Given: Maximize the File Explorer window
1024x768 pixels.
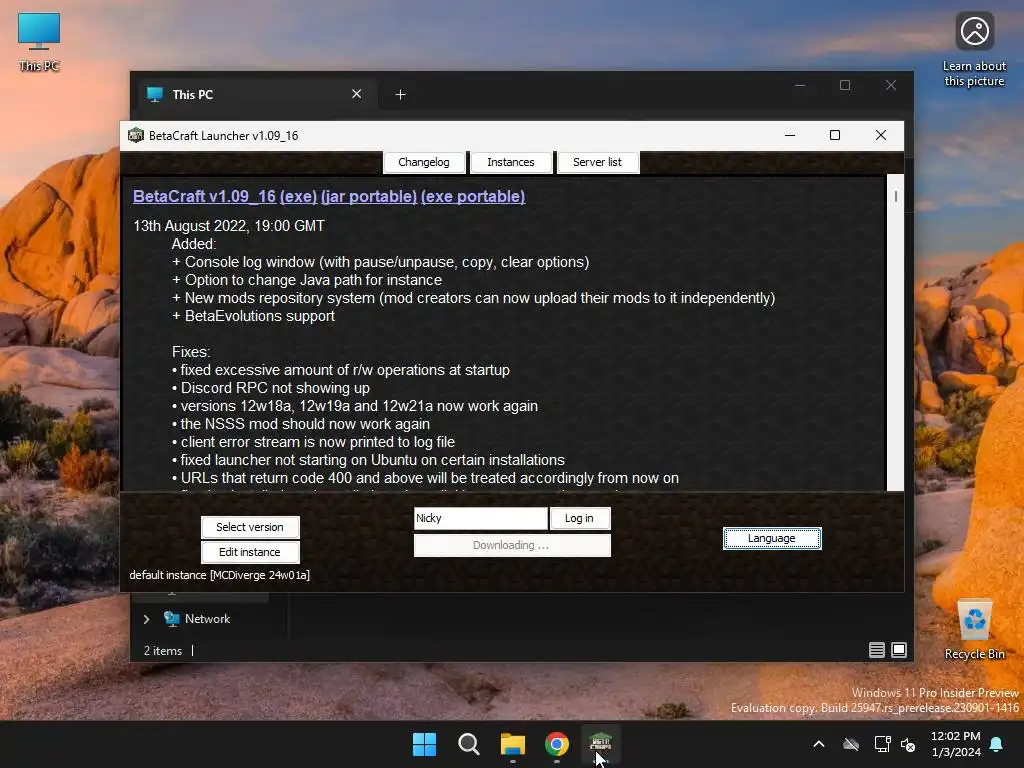Looking at the screenshot, I should click(x=845, y=86).
